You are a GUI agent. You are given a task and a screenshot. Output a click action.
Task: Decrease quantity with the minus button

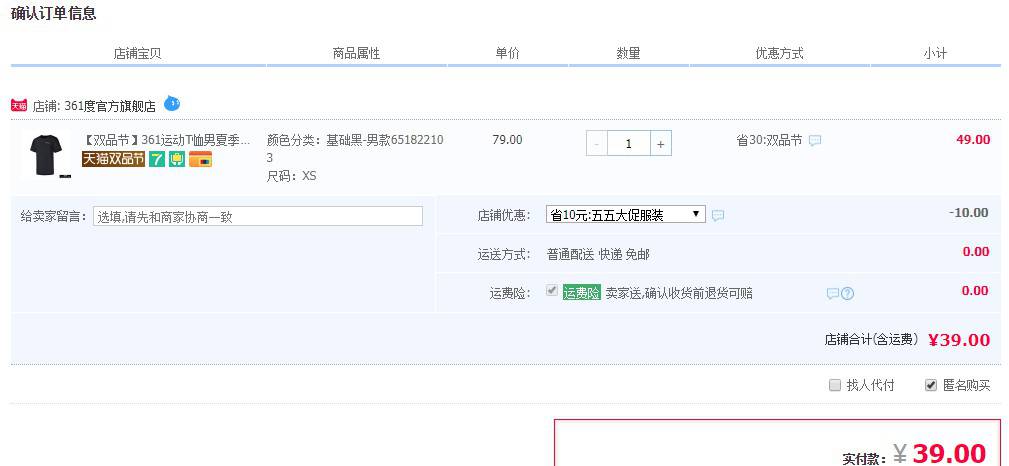(x=597, y=144)
